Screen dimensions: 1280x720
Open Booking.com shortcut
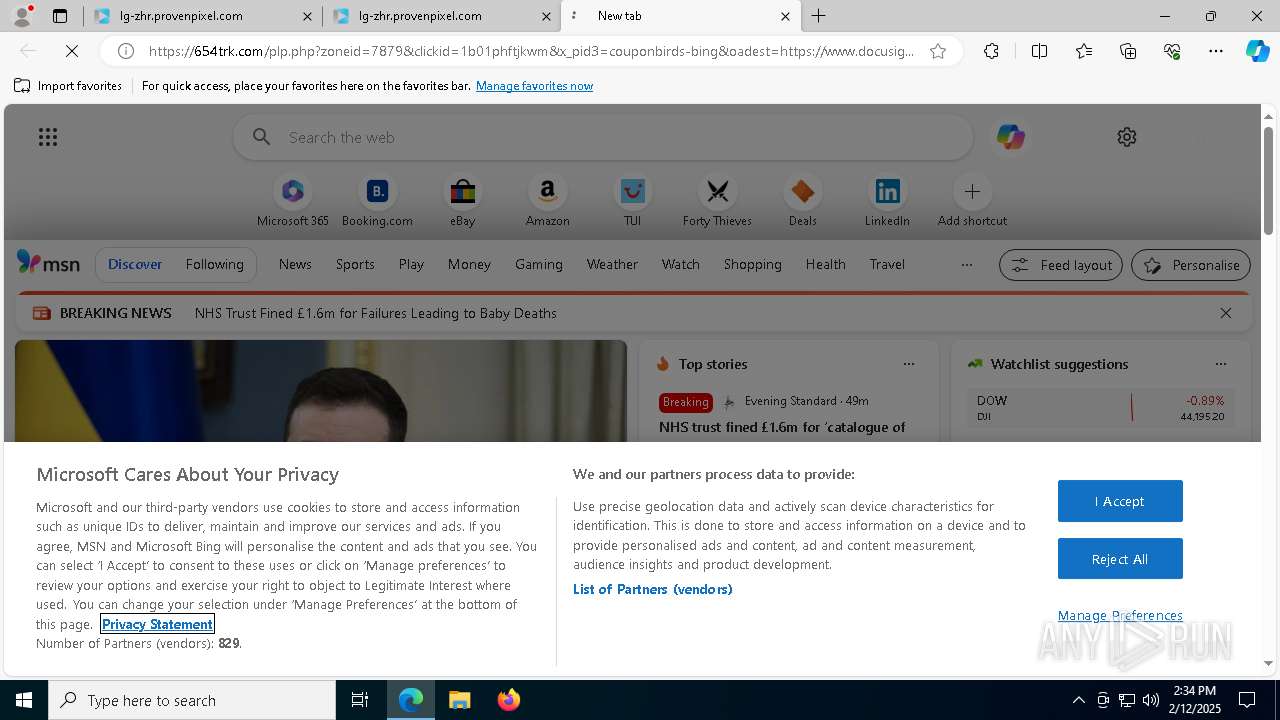pyautogui.click(x=377, y=201)
